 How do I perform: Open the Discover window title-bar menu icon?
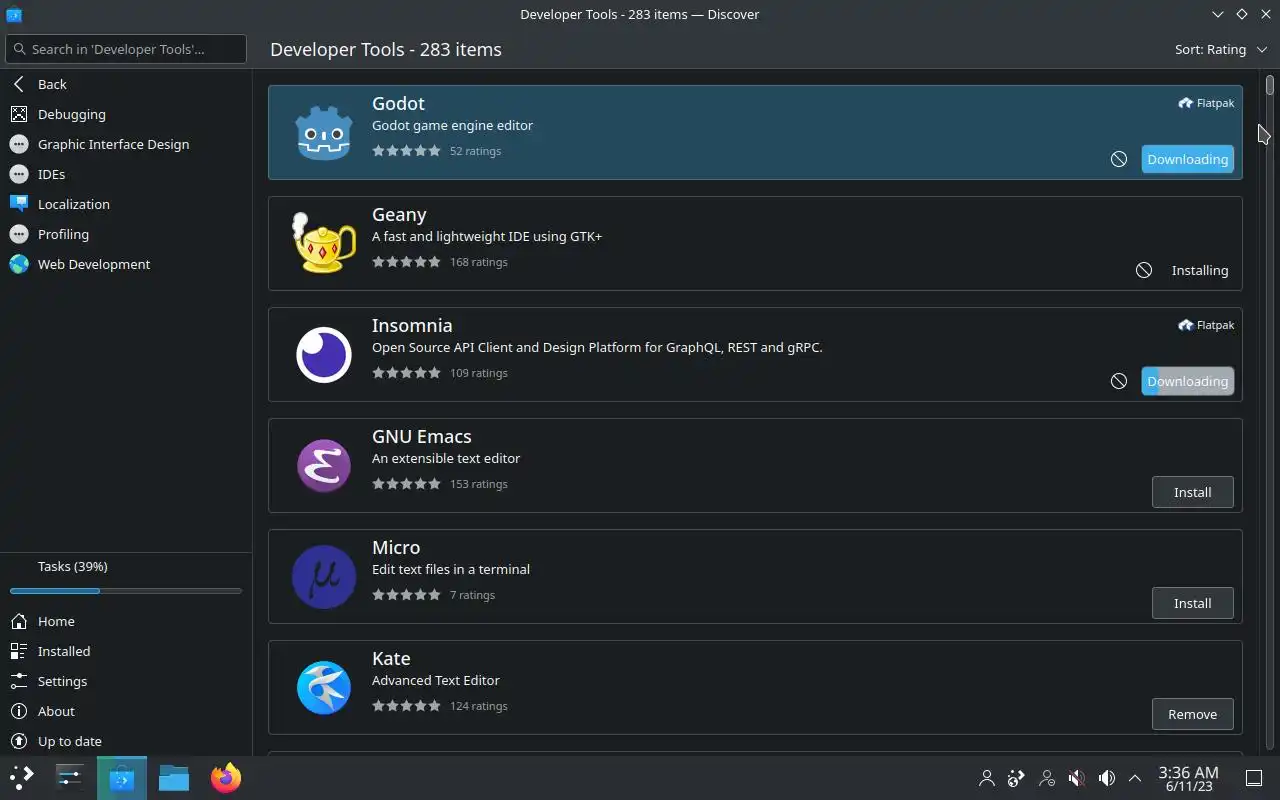(14, 14)
